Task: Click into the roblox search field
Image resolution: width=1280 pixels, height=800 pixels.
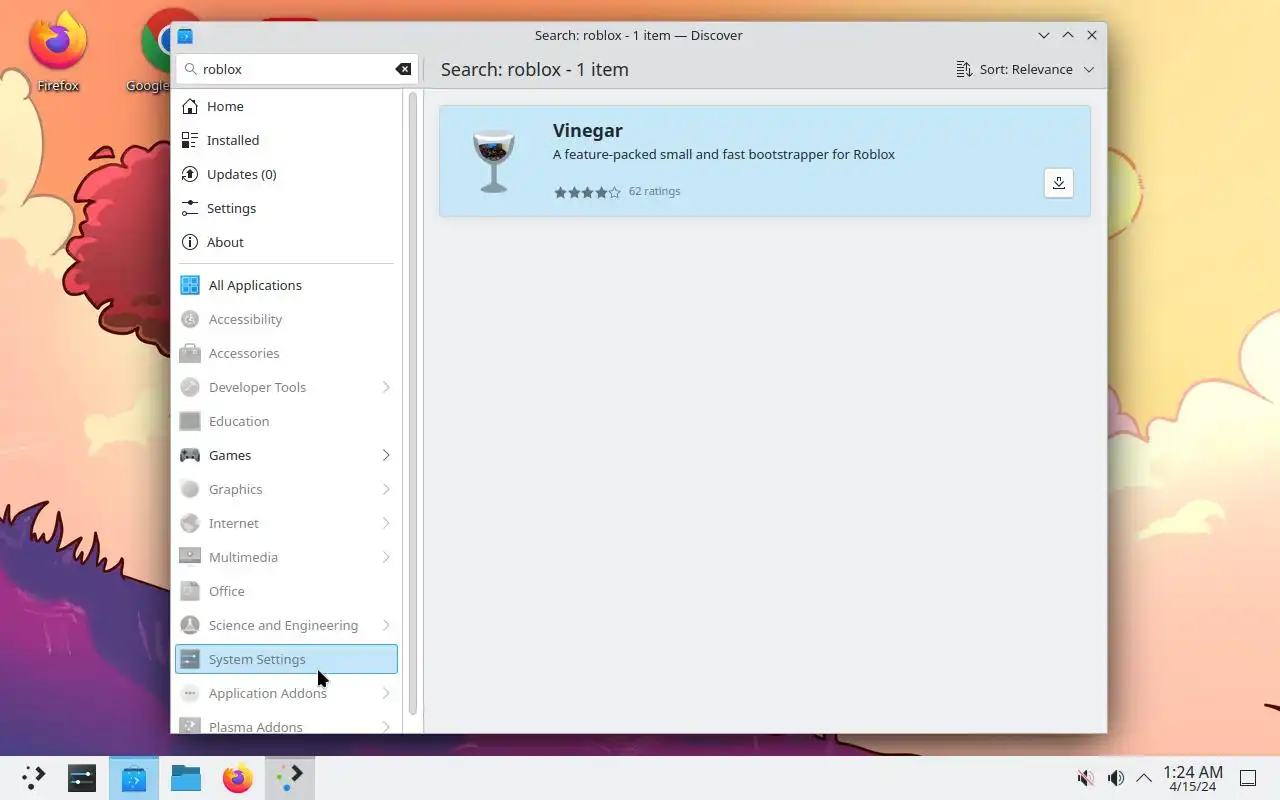Action: click(296, 69)
